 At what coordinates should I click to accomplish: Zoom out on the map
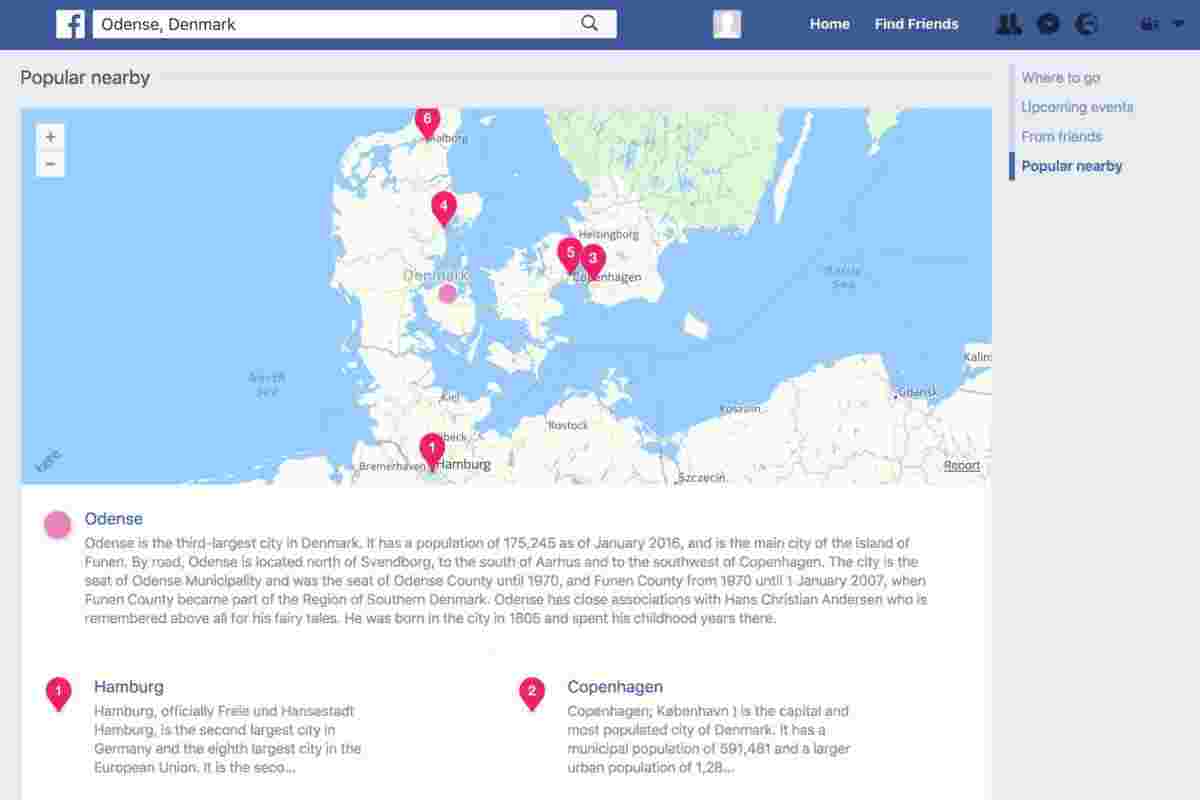50,164
